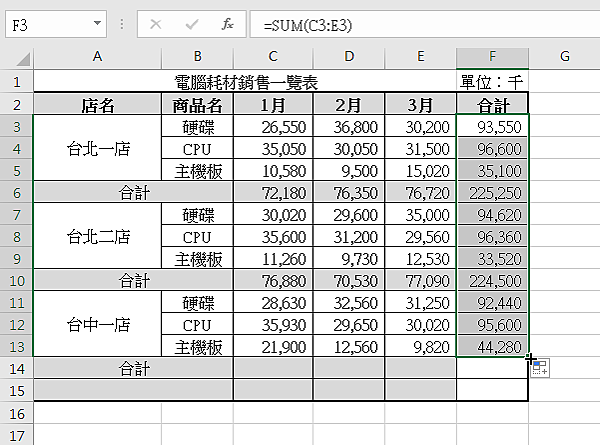The width and height of the screenshot is (600, 445).
Task: Click the empty cell G2
Action: 564,104
